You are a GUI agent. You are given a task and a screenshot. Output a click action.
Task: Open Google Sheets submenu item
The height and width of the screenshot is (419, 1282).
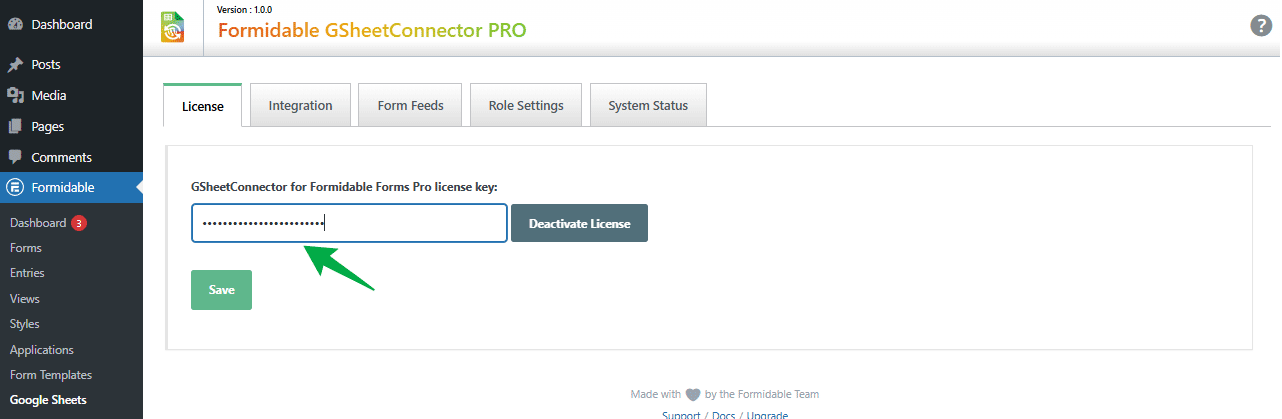coord(48,400)
